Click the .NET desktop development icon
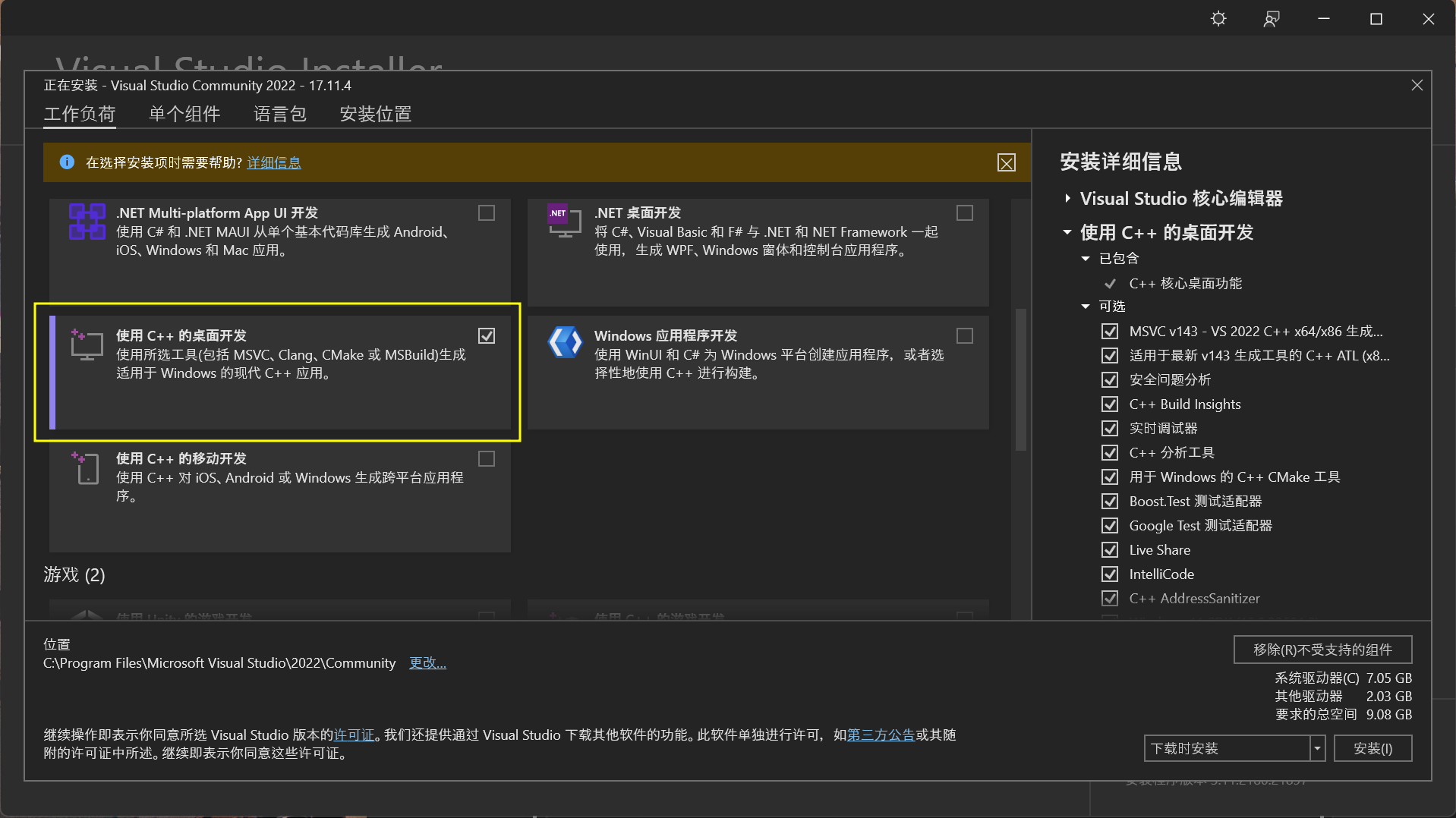This screenshot has height=818, width=1456. (564, 222)
